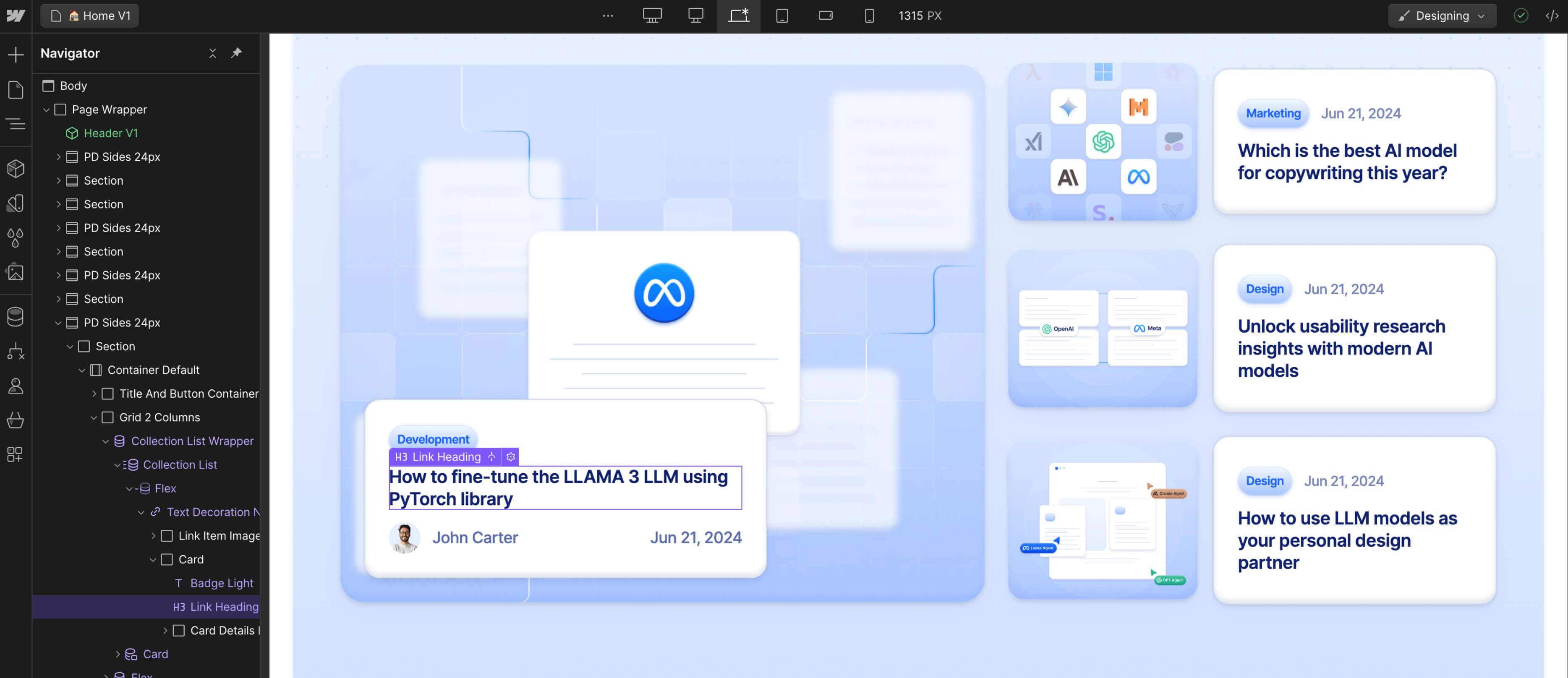Screen dimensions: 1568x678
Task: Open the Pages panel icon
Action: coord(16,89)
